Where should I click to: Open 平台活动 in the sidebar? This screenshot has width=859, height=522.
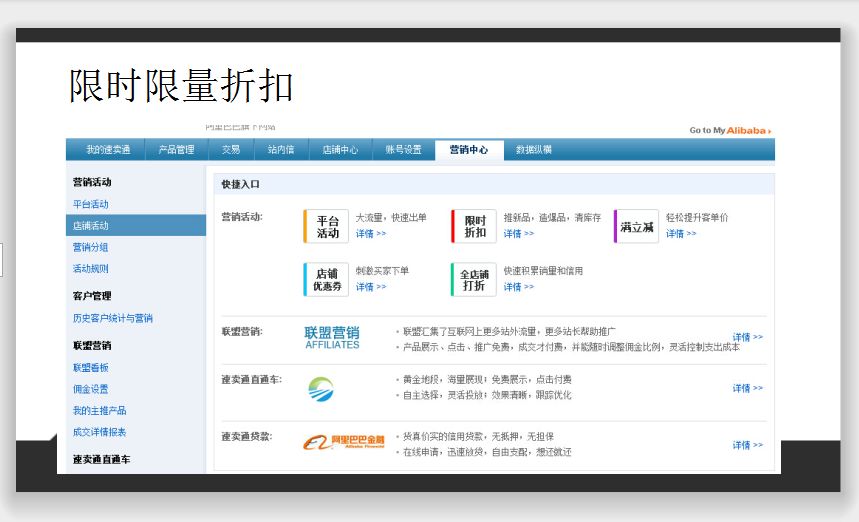91,204
